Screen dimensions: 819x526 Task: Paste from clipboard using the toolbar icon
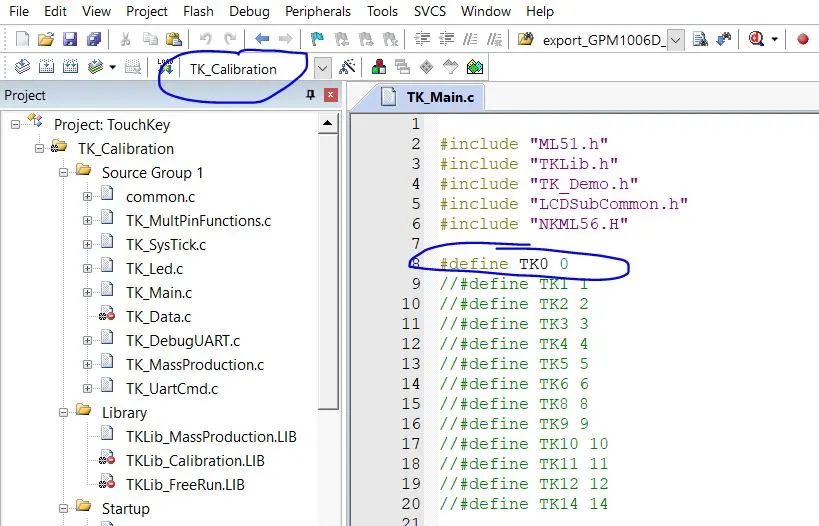[173, 39]
